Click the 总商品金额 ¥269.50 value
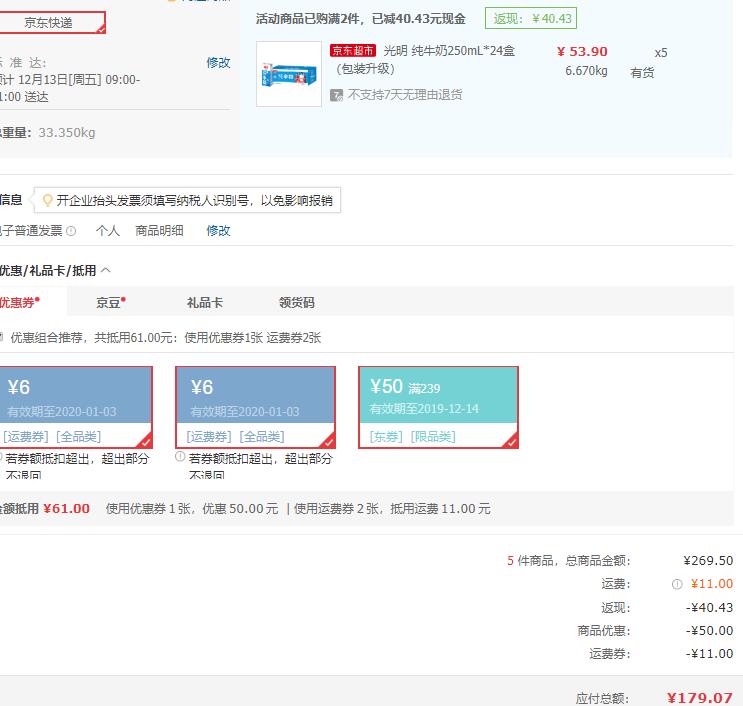743x706 pixels. (x=708, y=561)
